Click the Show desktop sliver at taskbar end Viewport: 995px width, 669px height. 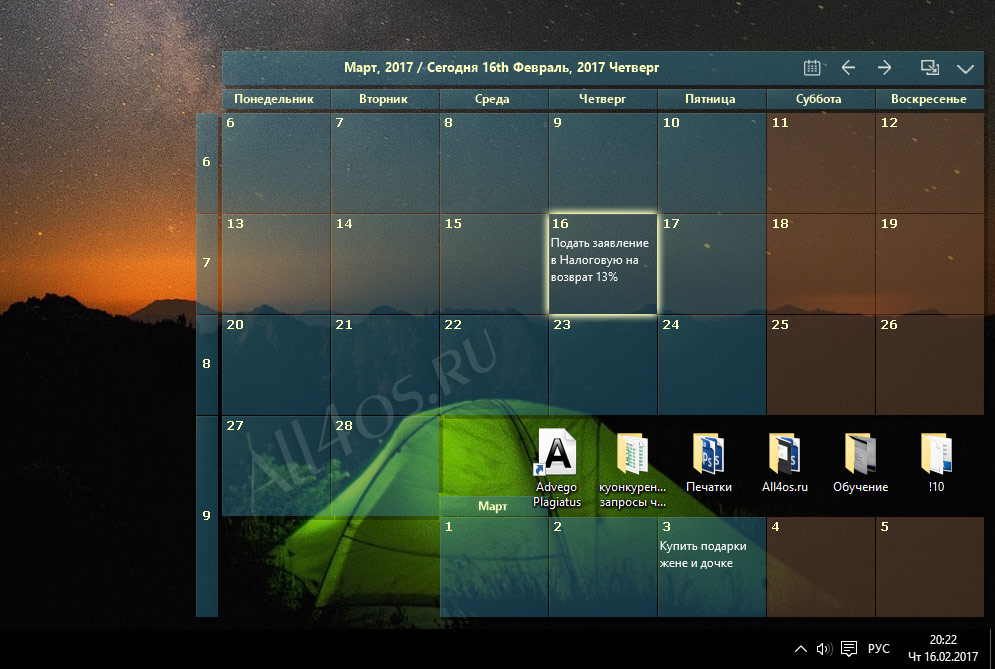point(991,649)
